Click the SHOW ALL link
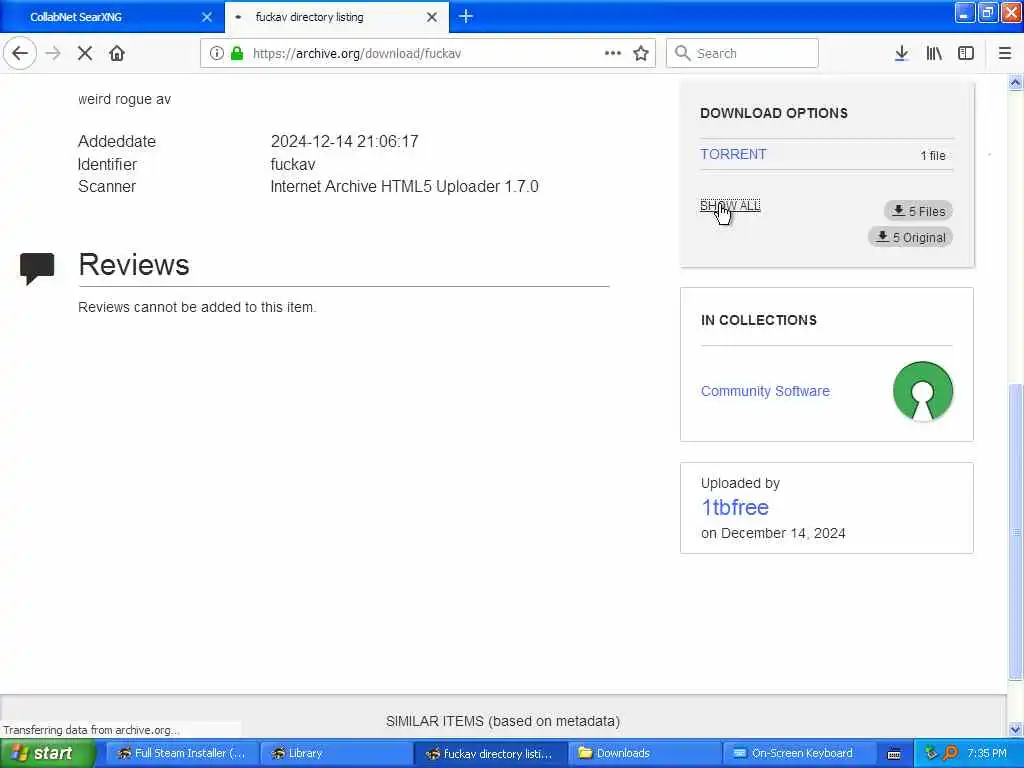Image resolution: width=1024 pixels, height=768 pixels. [x=730, y=206]
